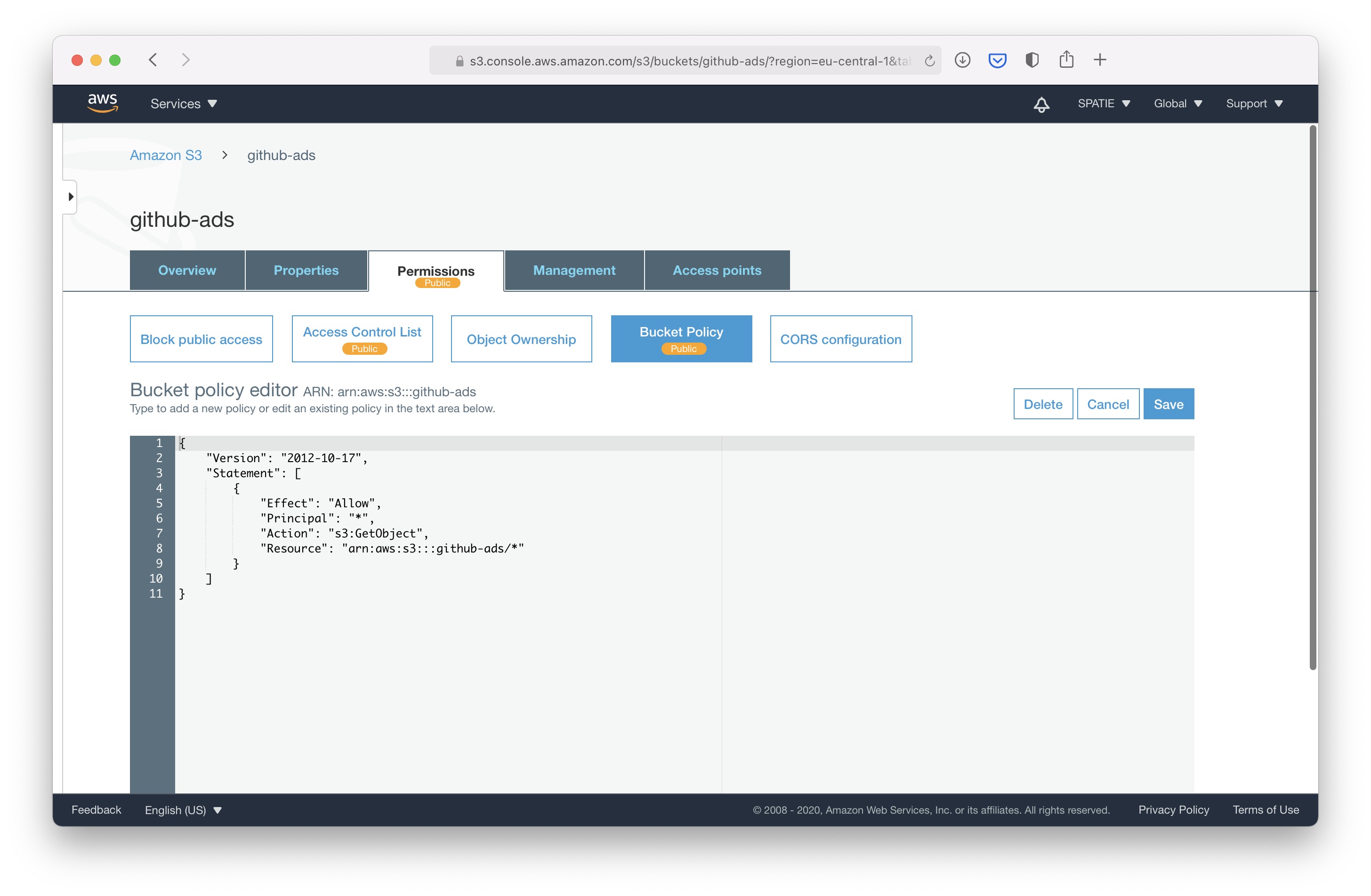Viewport: 1371px width, 896px height.
Task: Open a new tab with plus icon
Action: [1100, 60]
